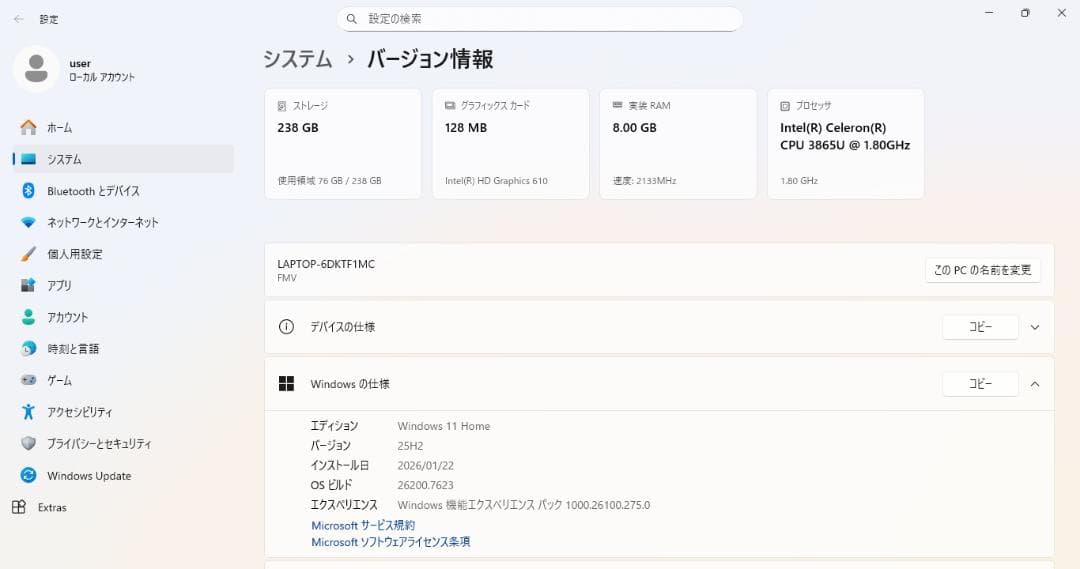Click the 26200.7623 OS build value
Viewport: 1080px width, 569px height.
(x=426, y=485)
